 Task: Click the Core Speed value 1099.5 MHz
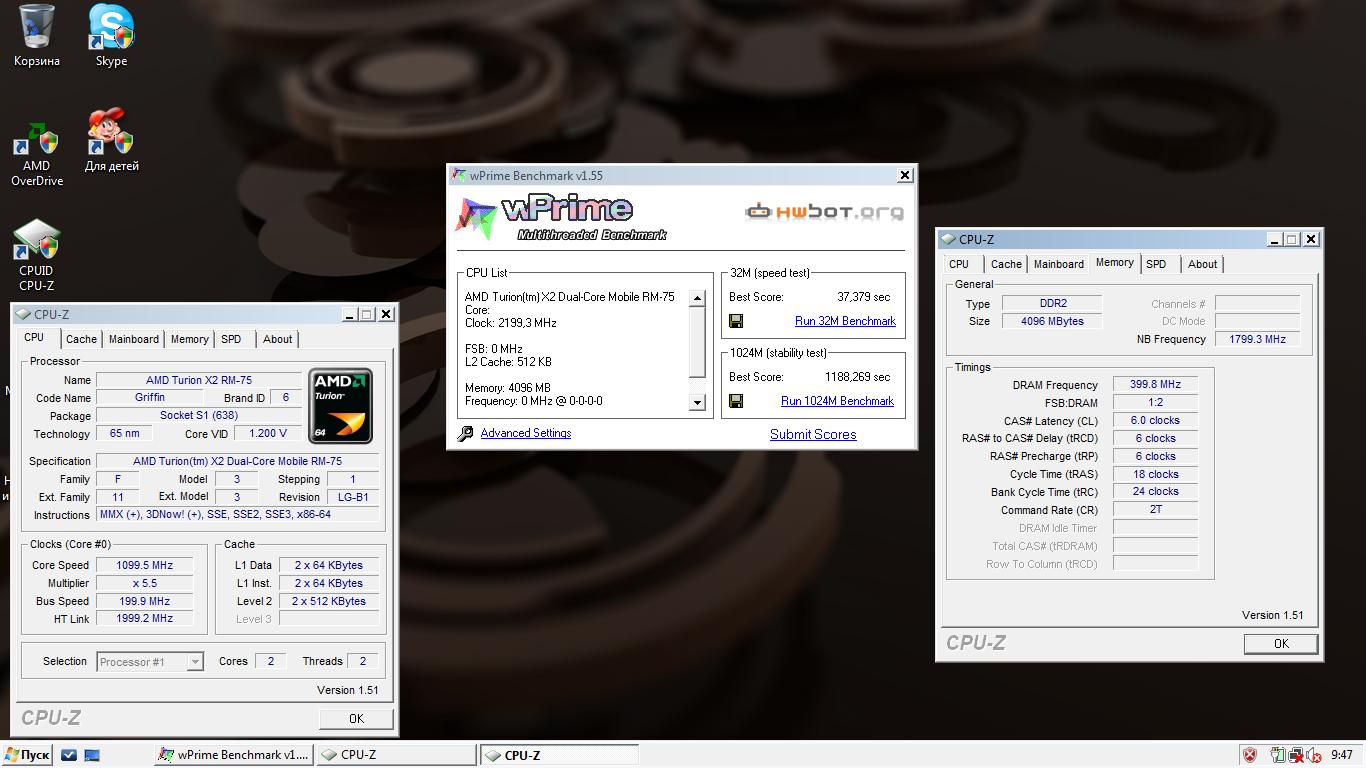pyautogui.click(x=144, y=565)
